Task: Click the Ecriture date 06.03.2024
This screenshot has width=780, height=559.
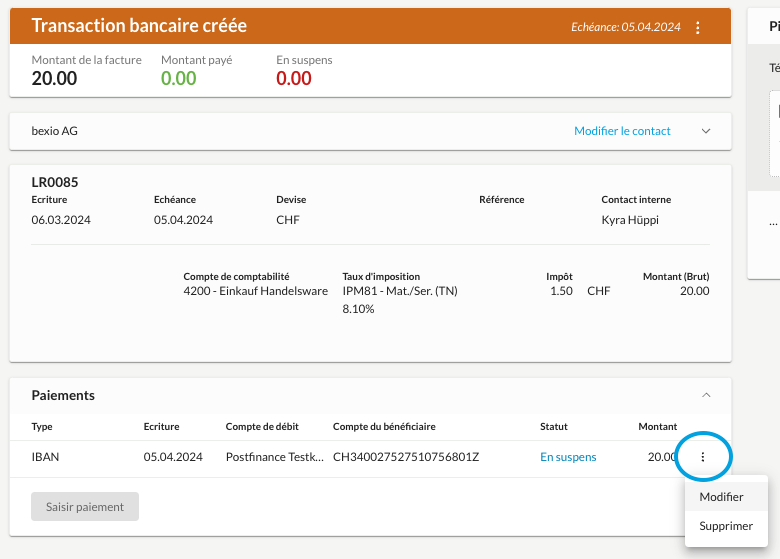Action: tap(61, 220)
